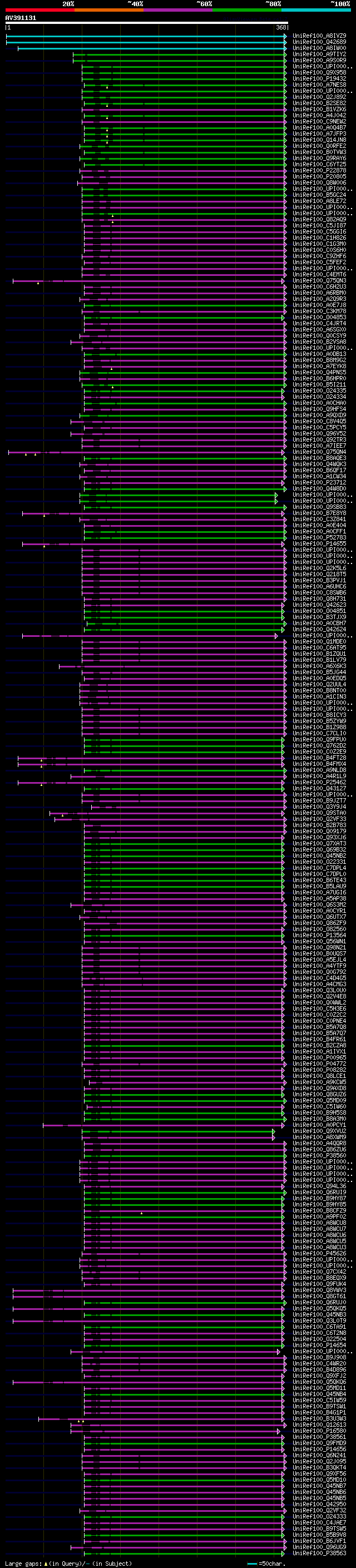Select the UniRef100_Q75QN3 label
Image resolution: width=356 pixels, height=1568 pixels.
pos(319,280)
